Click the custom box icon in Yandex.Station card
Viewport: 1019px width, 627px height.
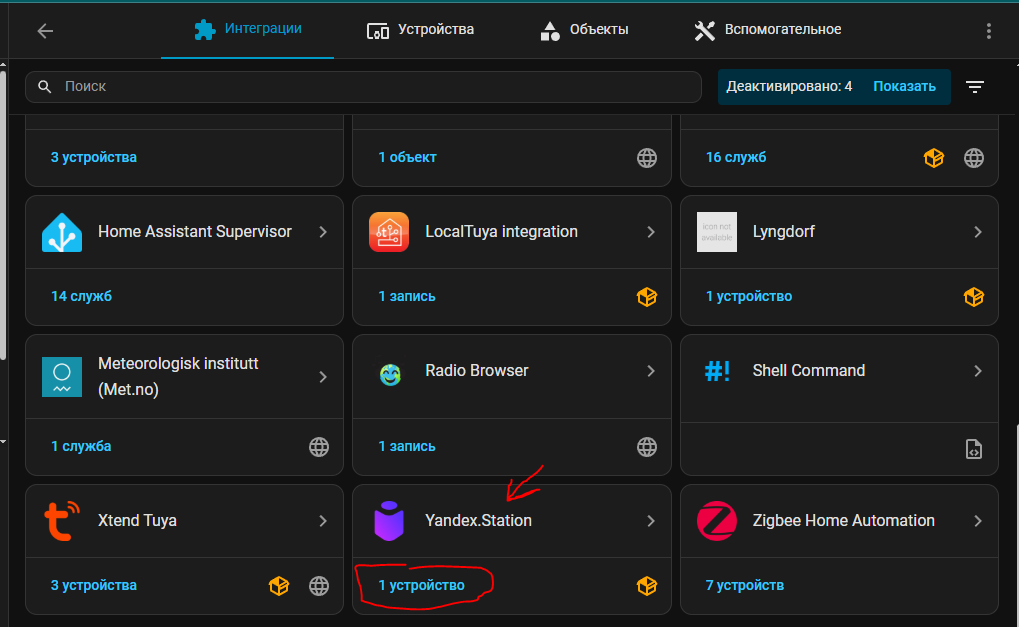647,586
